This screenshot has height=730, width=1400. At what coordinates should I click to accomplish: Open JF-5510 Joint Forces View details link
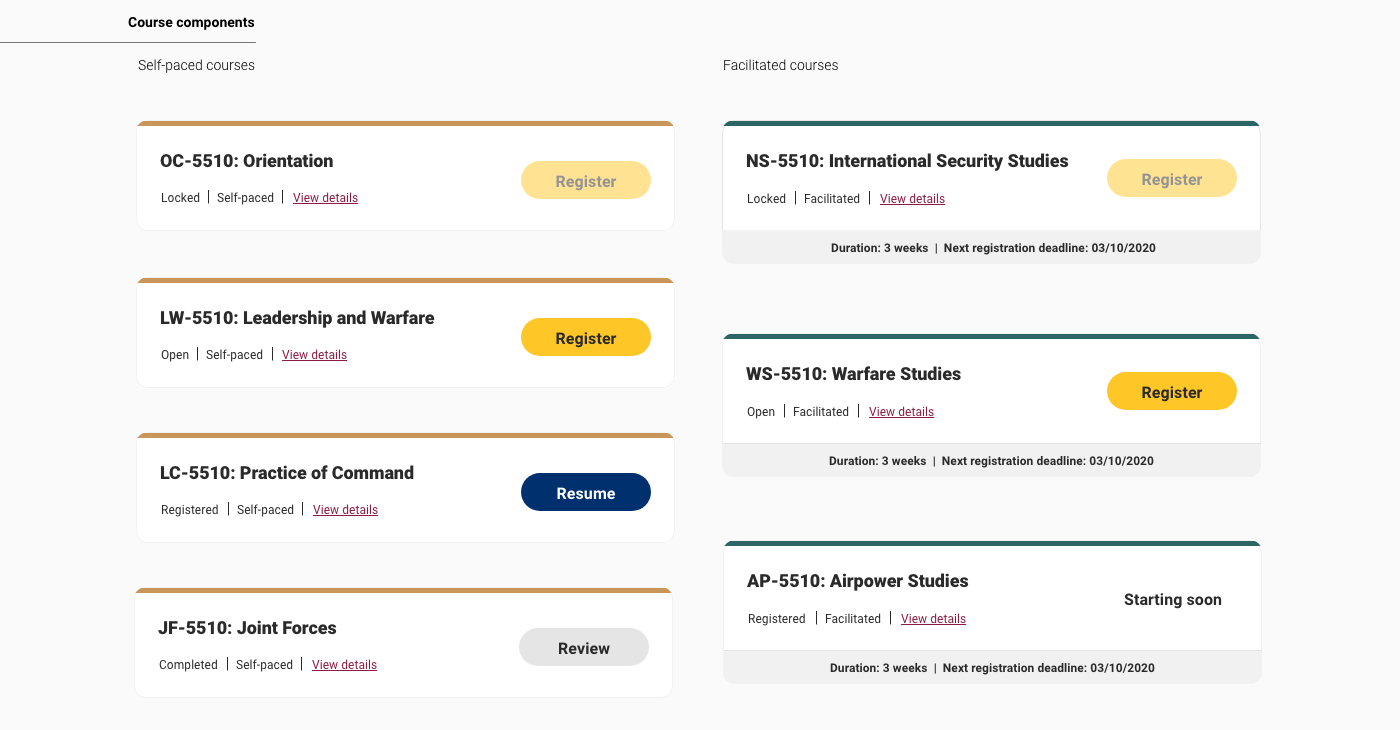tap(344, 665)
